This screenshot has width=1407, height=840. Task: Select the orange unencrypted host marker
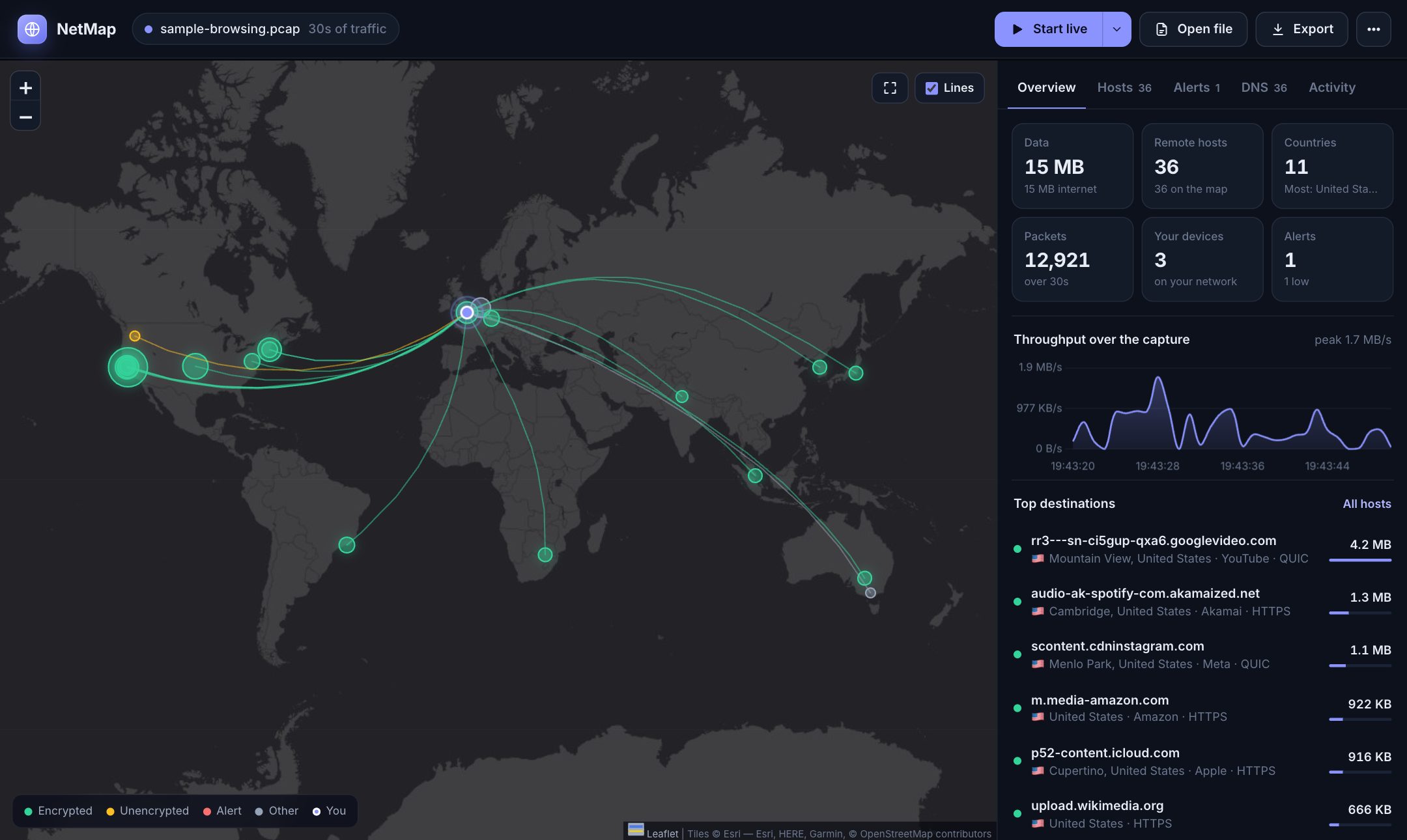point(134,336)
